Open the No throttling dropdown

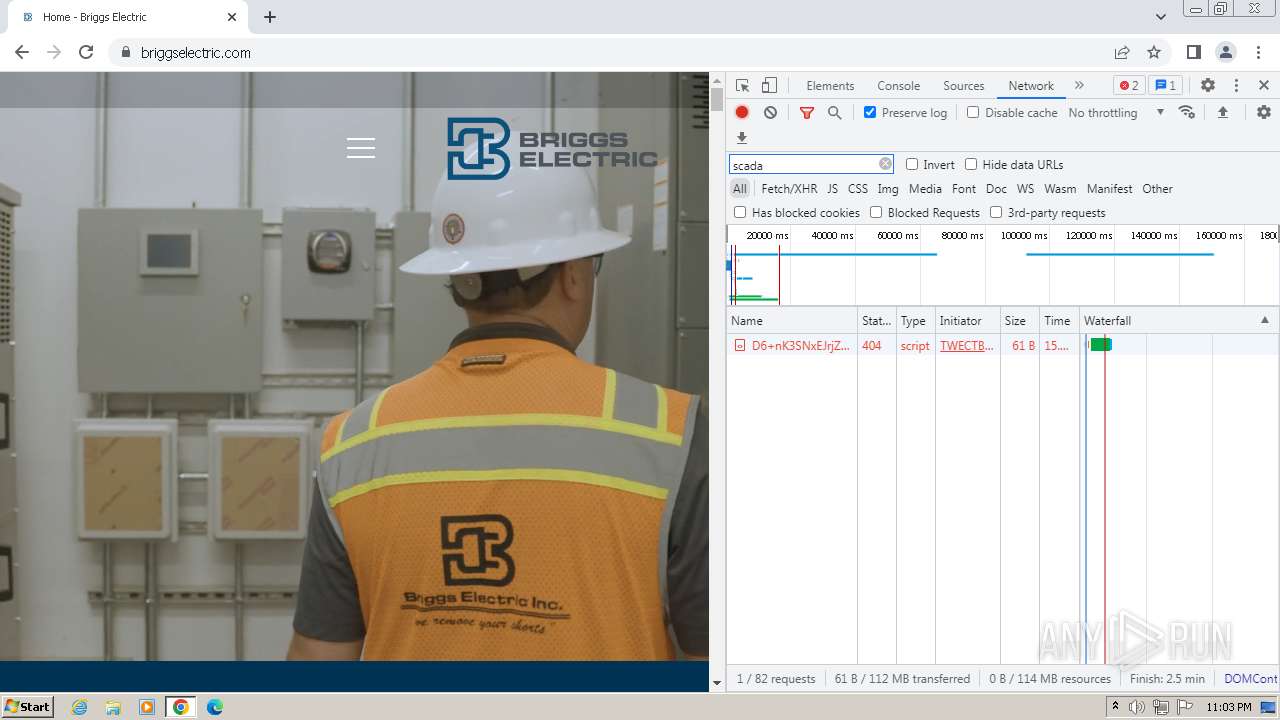point(1115,113)
